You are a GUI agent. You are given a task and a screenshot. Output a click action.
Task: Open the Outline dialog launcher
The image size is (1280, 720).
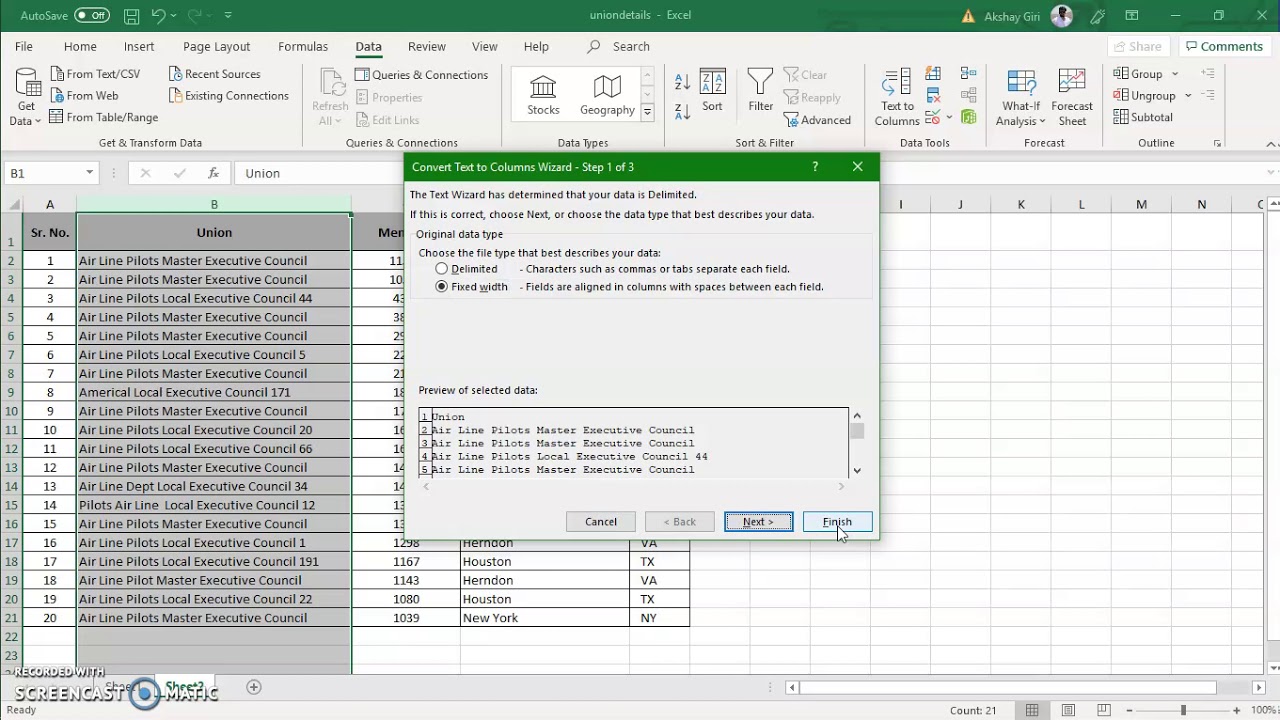click(x=1217, y=144)
